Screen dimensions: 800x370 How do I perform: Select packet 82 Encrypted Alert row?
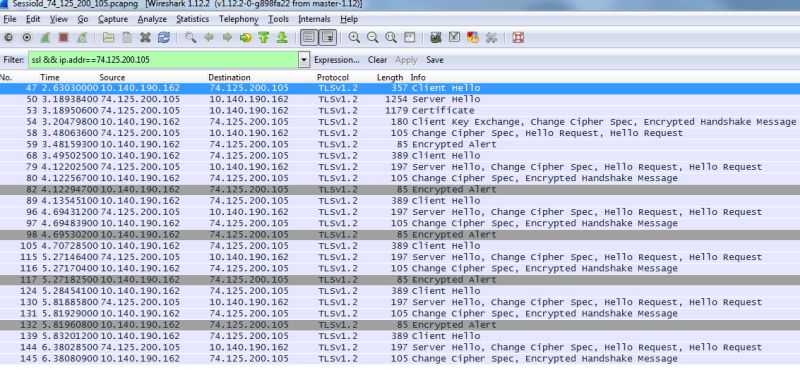400,190
